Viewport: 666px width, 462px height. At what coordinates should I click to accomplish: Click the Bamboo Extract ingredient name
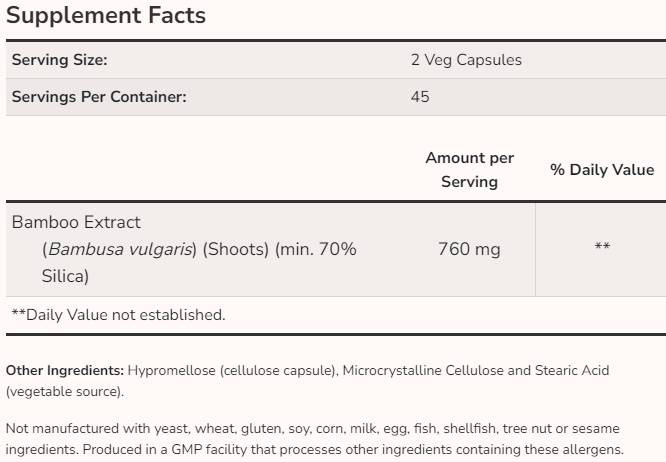76,222
